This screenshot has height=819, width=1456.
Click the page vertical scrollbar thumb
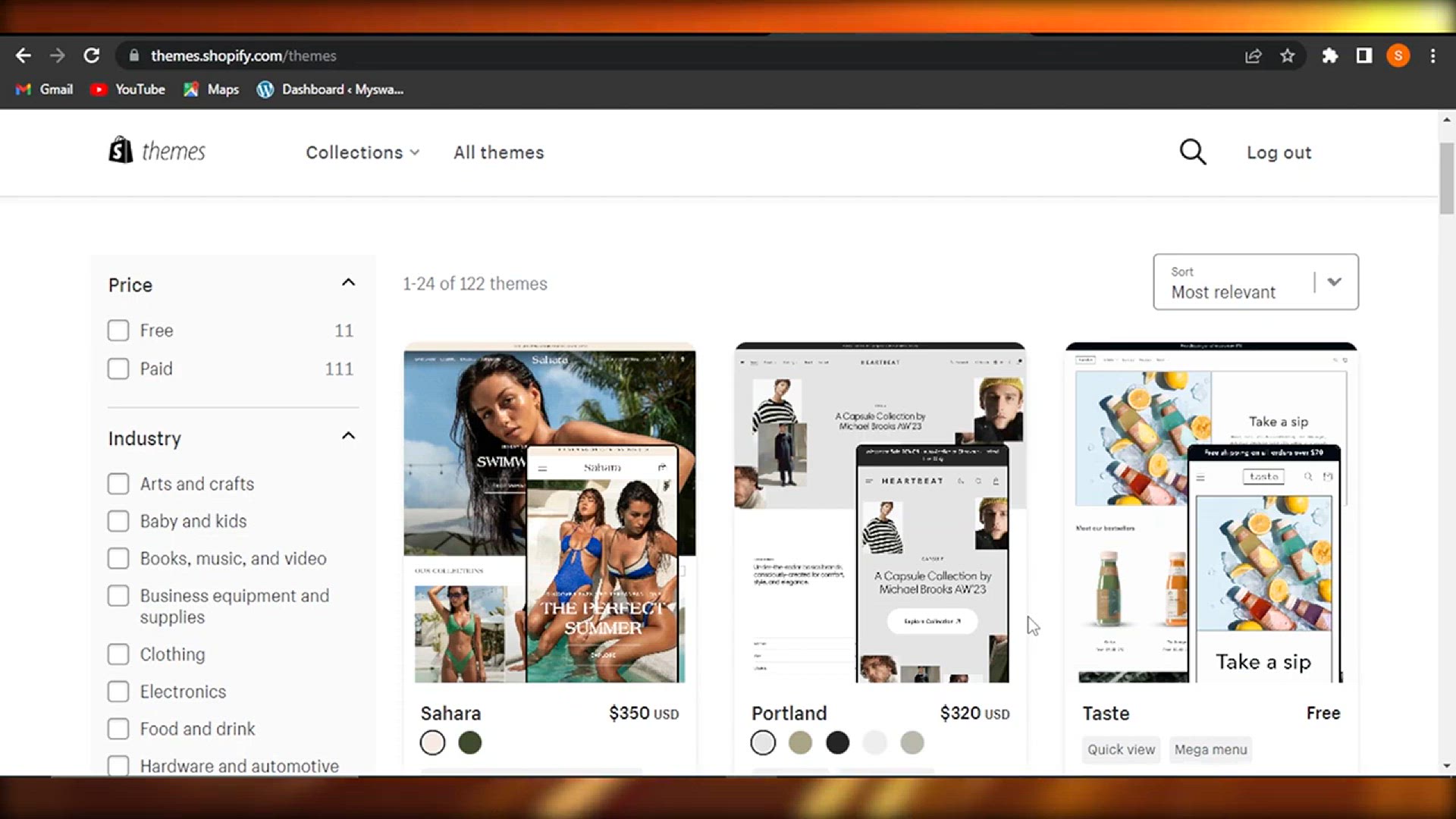(x=1447, y=178)
